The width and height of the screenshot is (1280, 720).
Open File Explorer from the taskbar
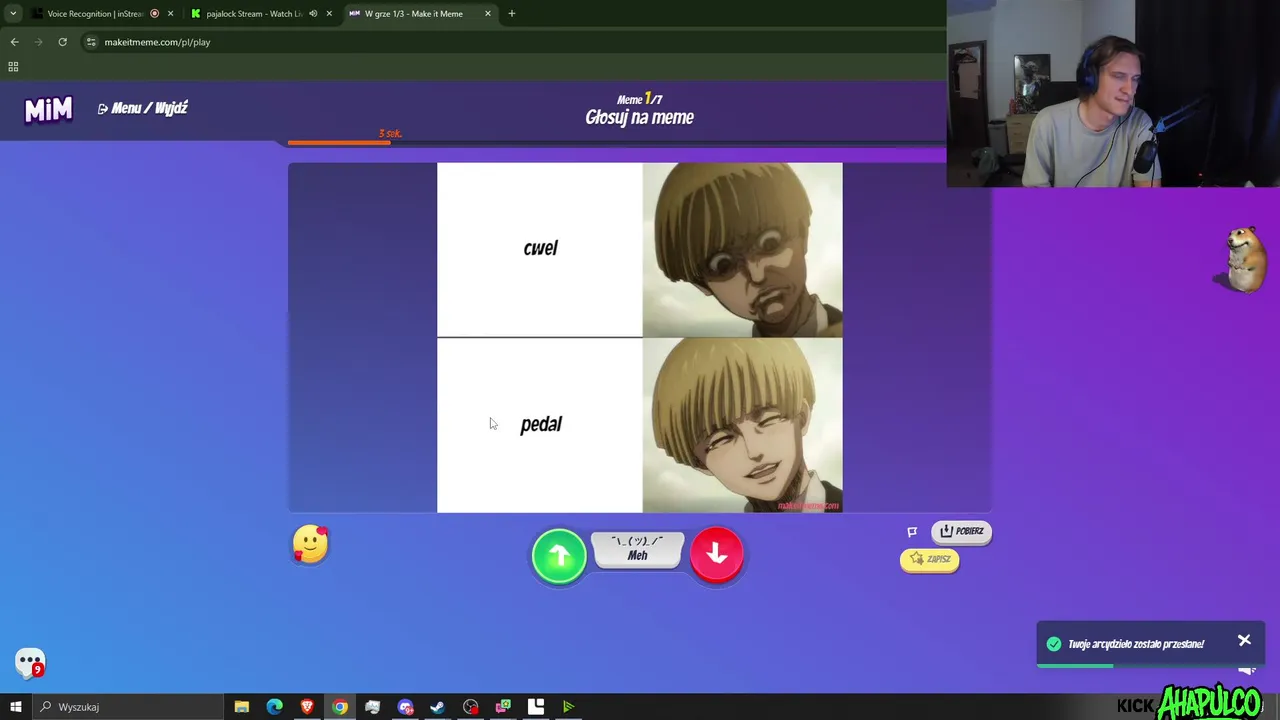point(241,707)
